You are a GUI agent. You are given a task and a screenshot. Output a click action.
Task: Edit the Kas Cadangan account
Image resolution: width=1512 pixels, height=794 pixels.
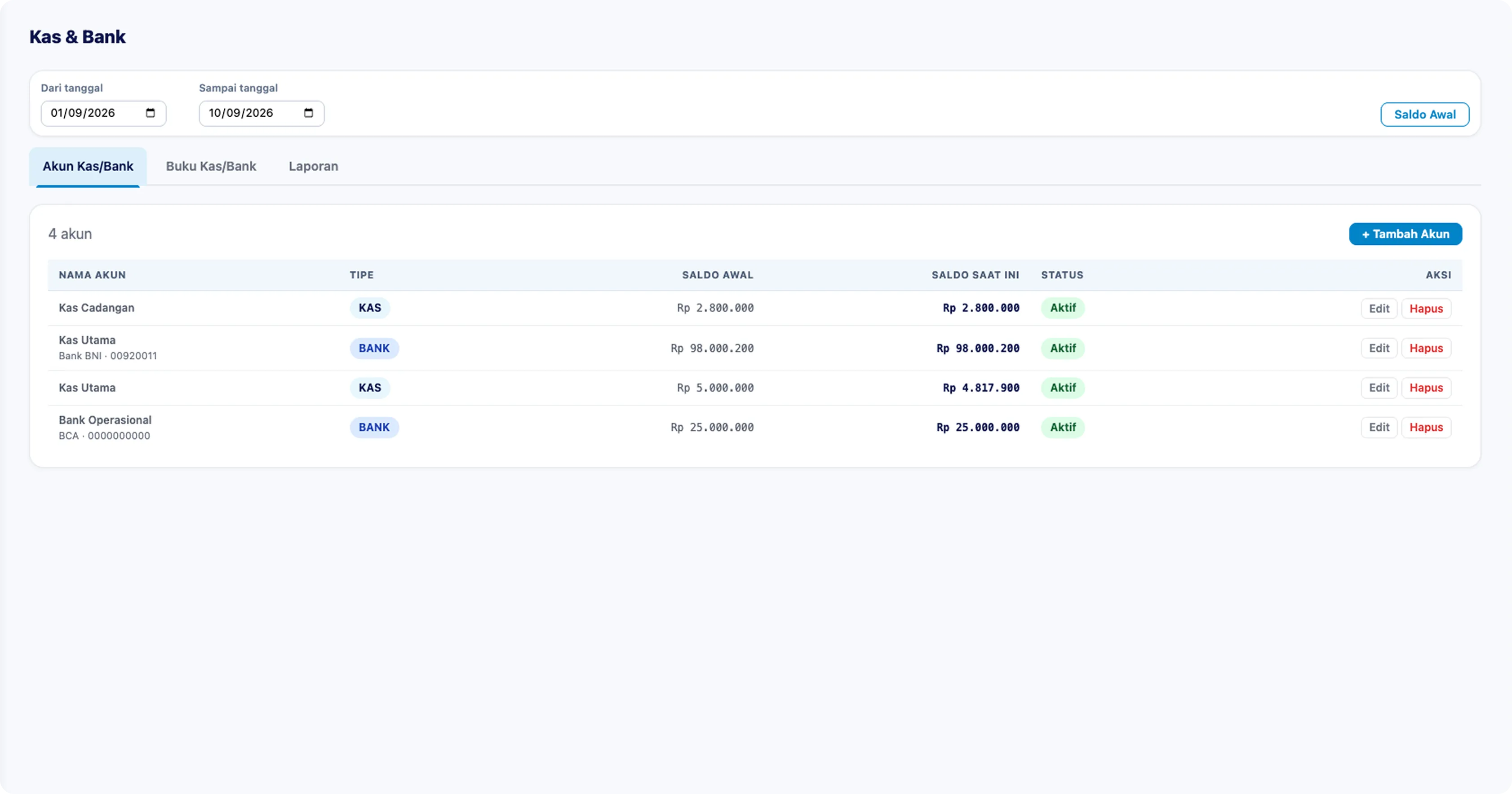tap(1379, 309)
